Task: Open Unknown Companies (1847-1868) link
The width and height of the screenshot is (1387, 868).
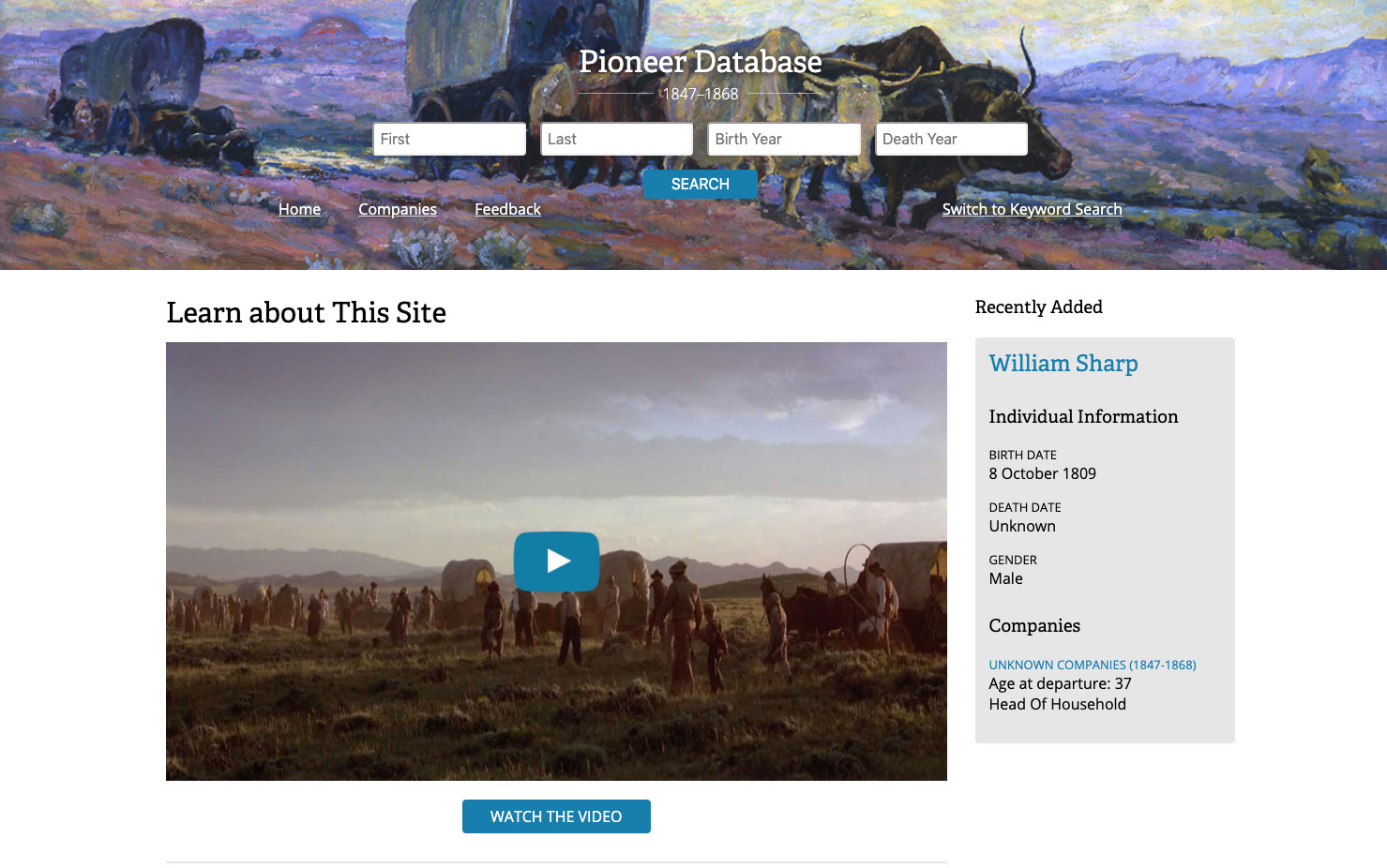Action: pos(1093,665)
